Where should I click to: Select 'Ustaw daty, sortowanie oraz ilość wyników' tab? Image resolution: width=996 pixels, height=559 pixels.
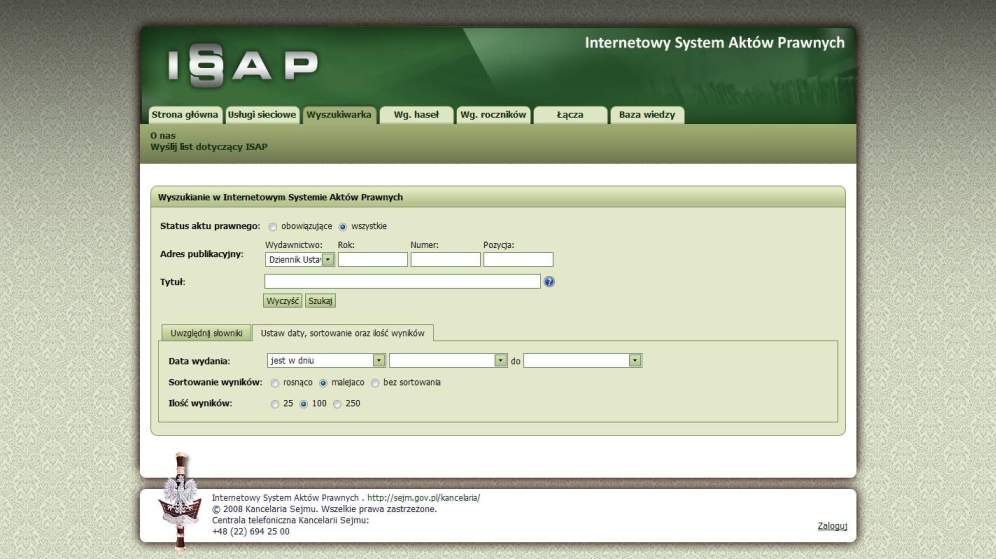pyautogui.click(x=342, y=333)
